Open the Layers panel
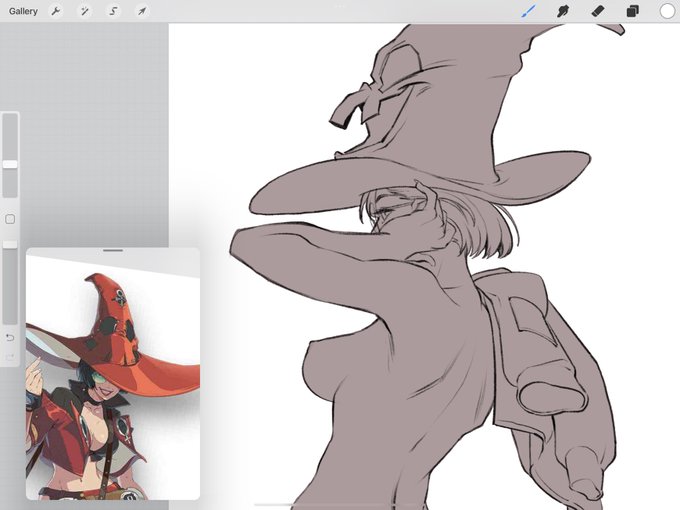Viewport: 680px width, 510px height. (633, 11)
